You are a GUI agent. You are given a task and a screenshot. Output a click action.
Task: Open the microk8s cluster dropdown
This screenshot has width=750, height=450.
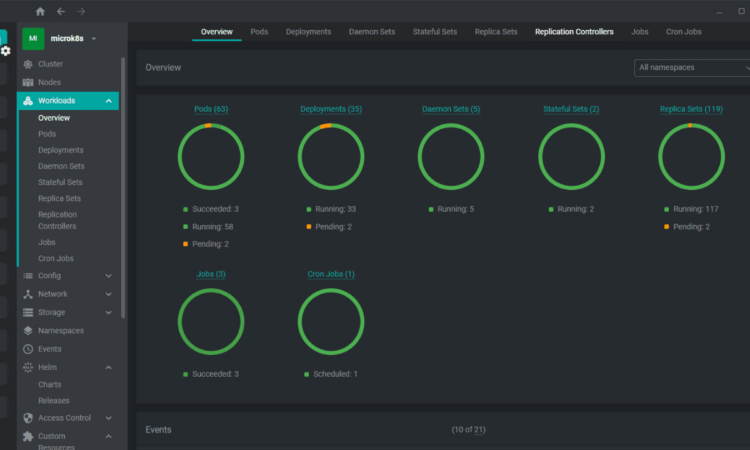pyautogui.click(x=93, y=38)
